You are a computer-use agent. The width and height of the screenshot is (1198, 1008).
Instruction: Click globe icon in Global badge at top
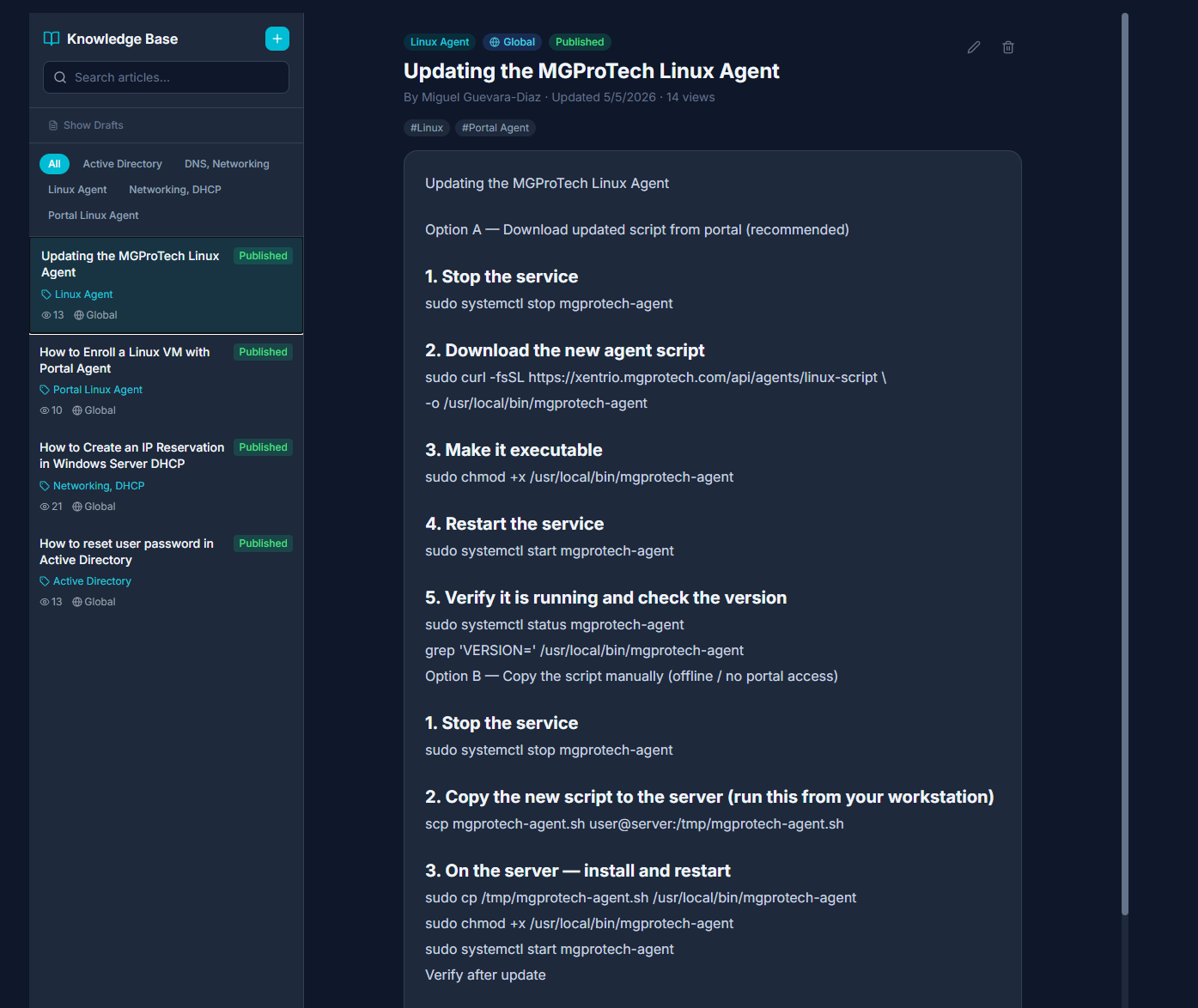point(495,42)
